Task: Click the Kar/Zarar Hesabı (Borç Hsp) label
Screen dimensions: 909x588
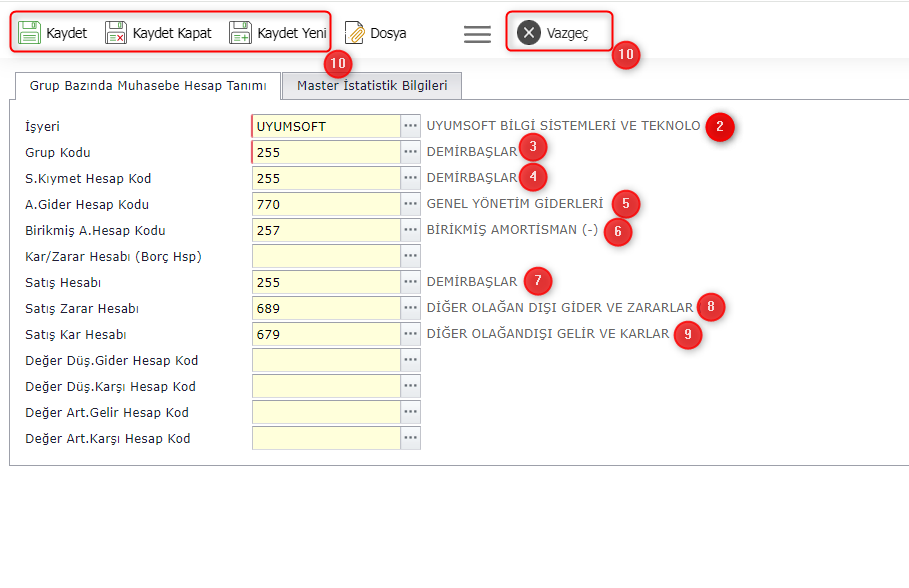Action: (113, 257)
